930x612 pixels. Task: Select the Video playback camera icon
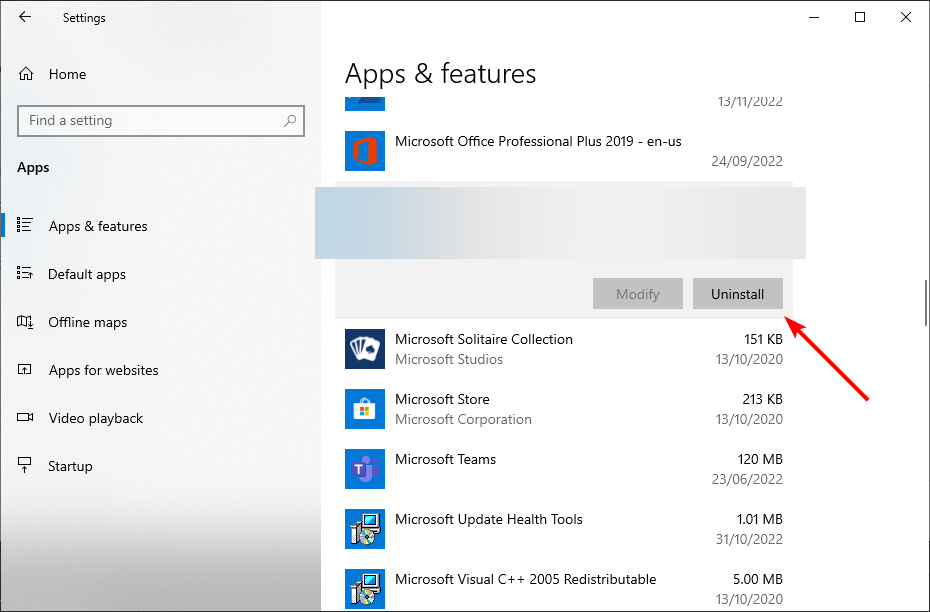[25, 417]
